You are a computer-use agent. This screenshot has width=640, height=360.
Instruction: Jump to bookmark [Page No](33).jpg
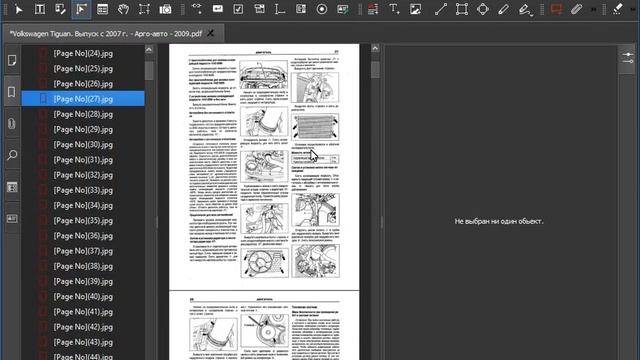pyautogui.click(x=83, y=190)
